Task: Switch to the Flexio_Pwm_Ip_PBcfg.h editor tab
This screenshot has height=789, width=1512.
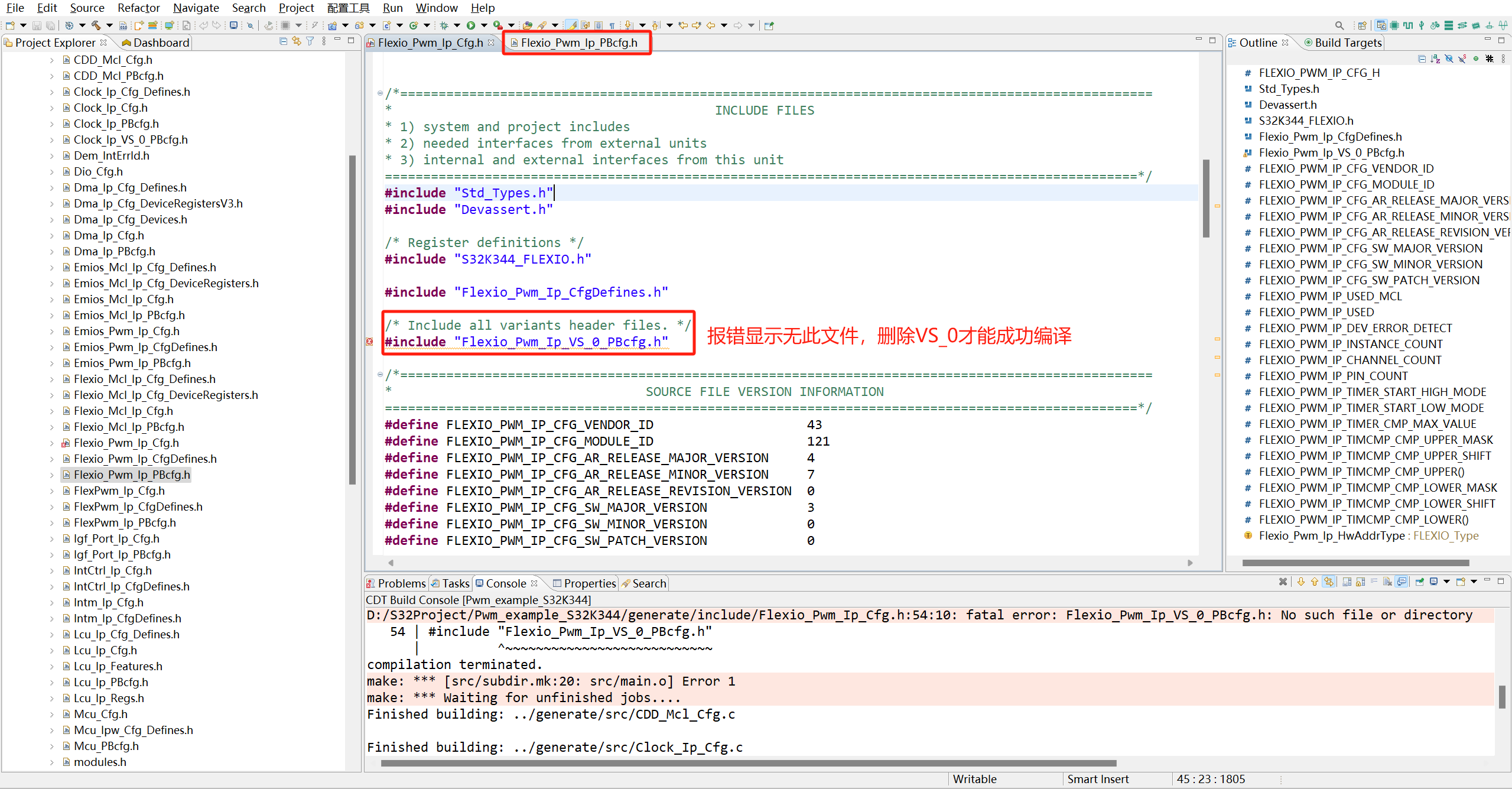Action: 578,43
